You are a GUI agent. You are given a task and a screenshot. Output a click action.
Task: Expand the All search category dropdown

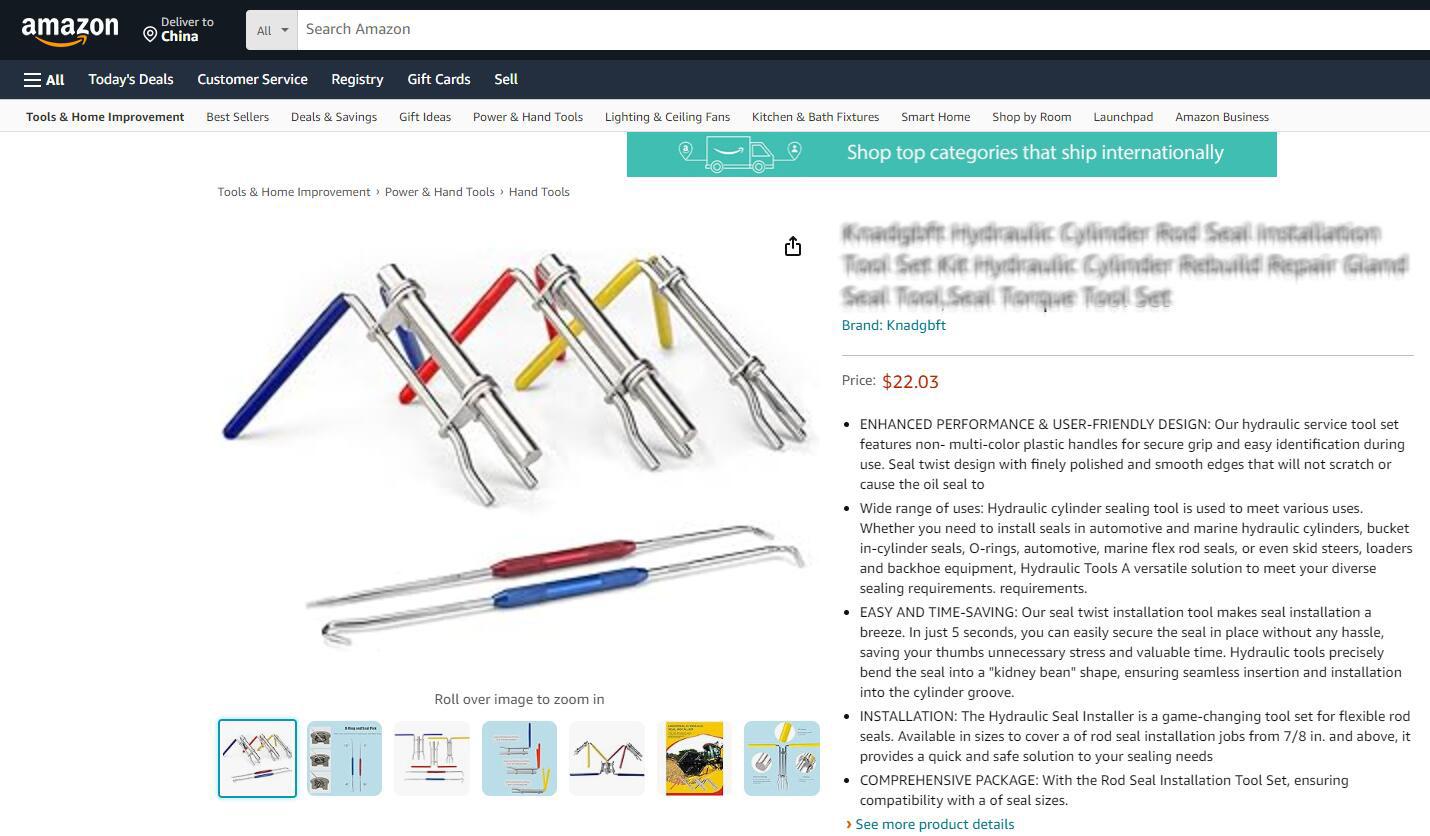272,30
